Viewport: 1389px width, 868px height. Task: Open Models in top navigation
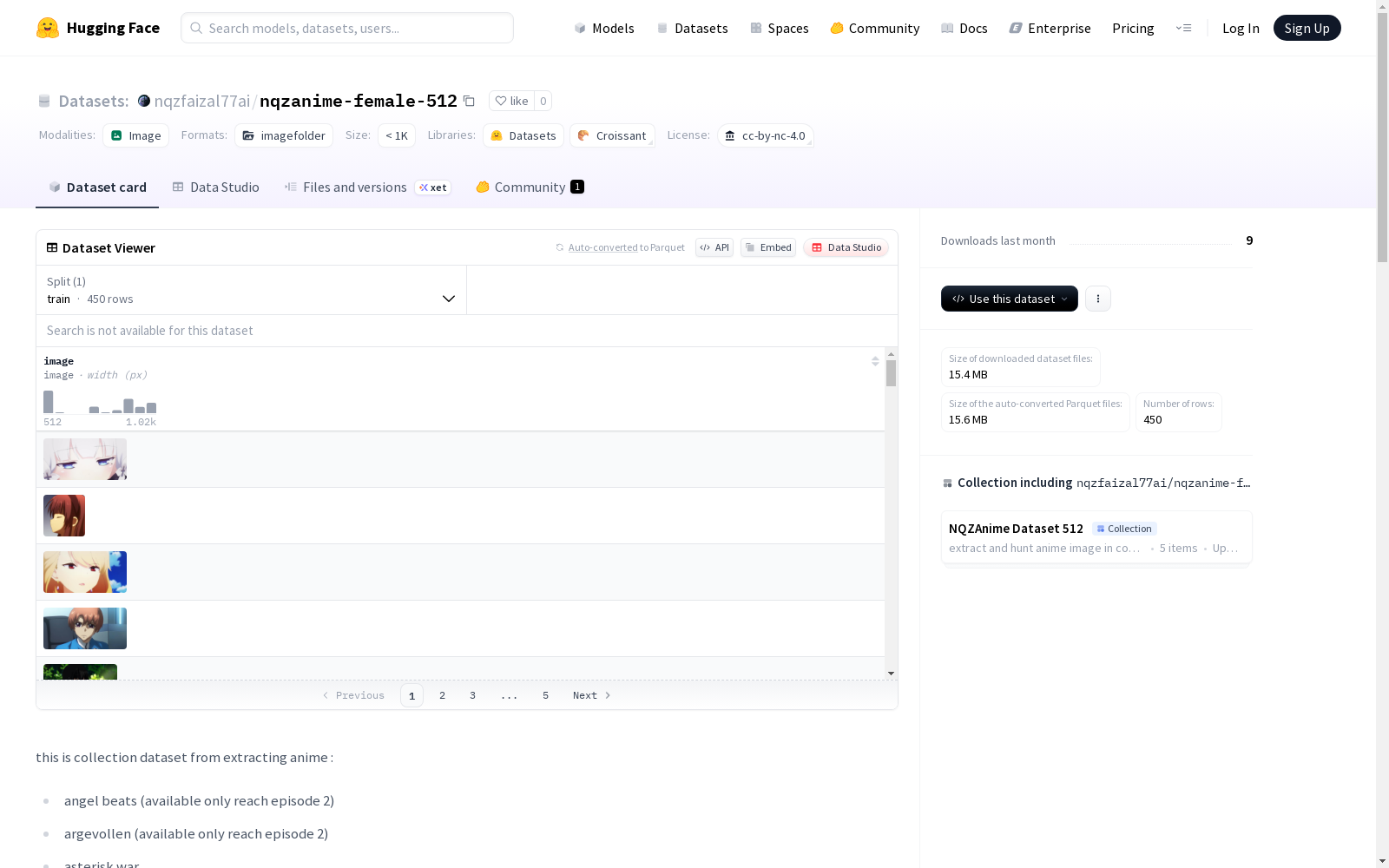point(604,28)
